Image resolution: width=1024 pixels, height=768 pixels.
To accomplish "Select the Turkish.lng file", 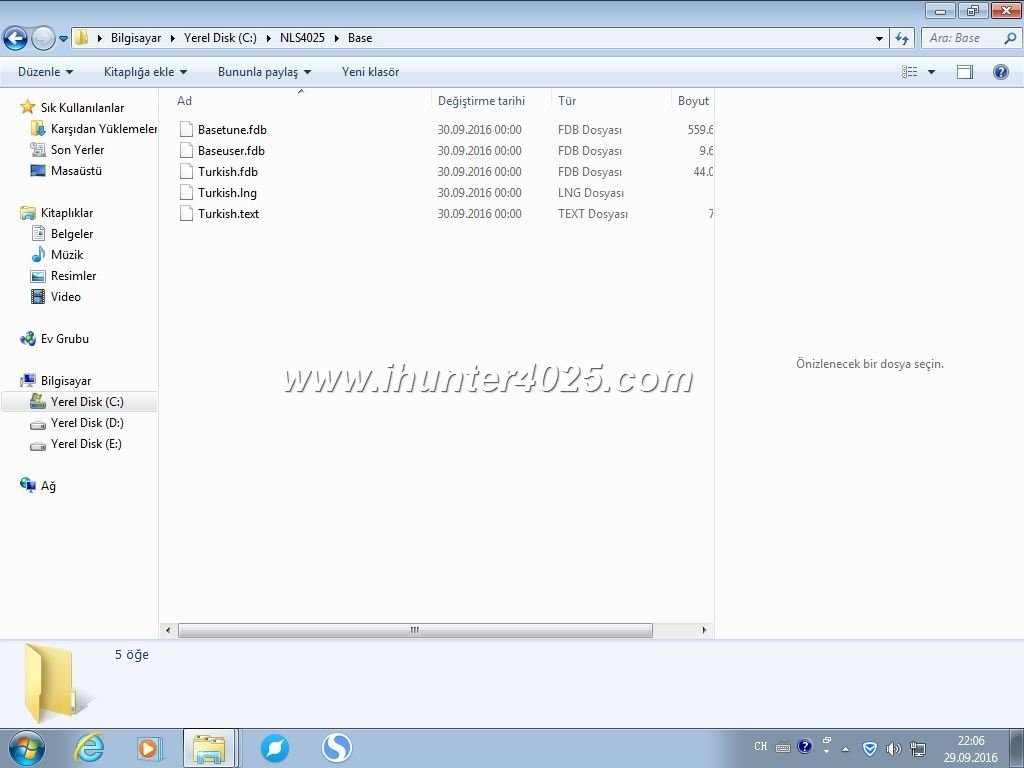I will pos(227,193).
